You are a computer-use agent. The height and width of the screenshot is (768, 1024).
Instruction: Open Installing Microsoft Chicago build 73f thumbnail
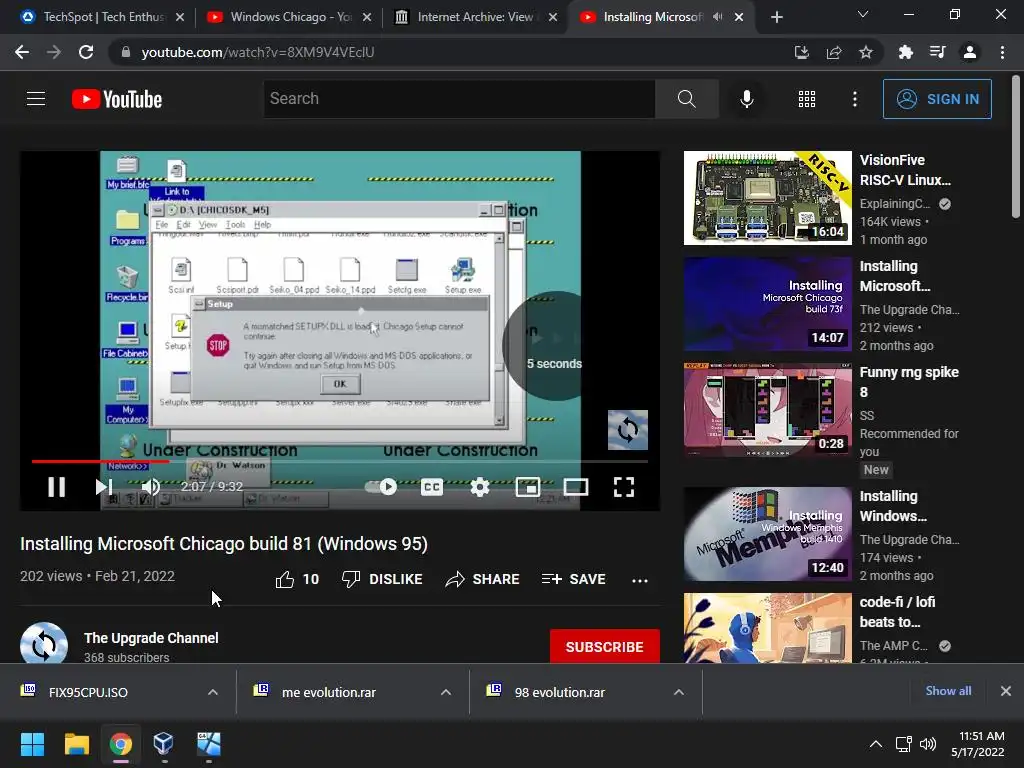coord(767,304)
